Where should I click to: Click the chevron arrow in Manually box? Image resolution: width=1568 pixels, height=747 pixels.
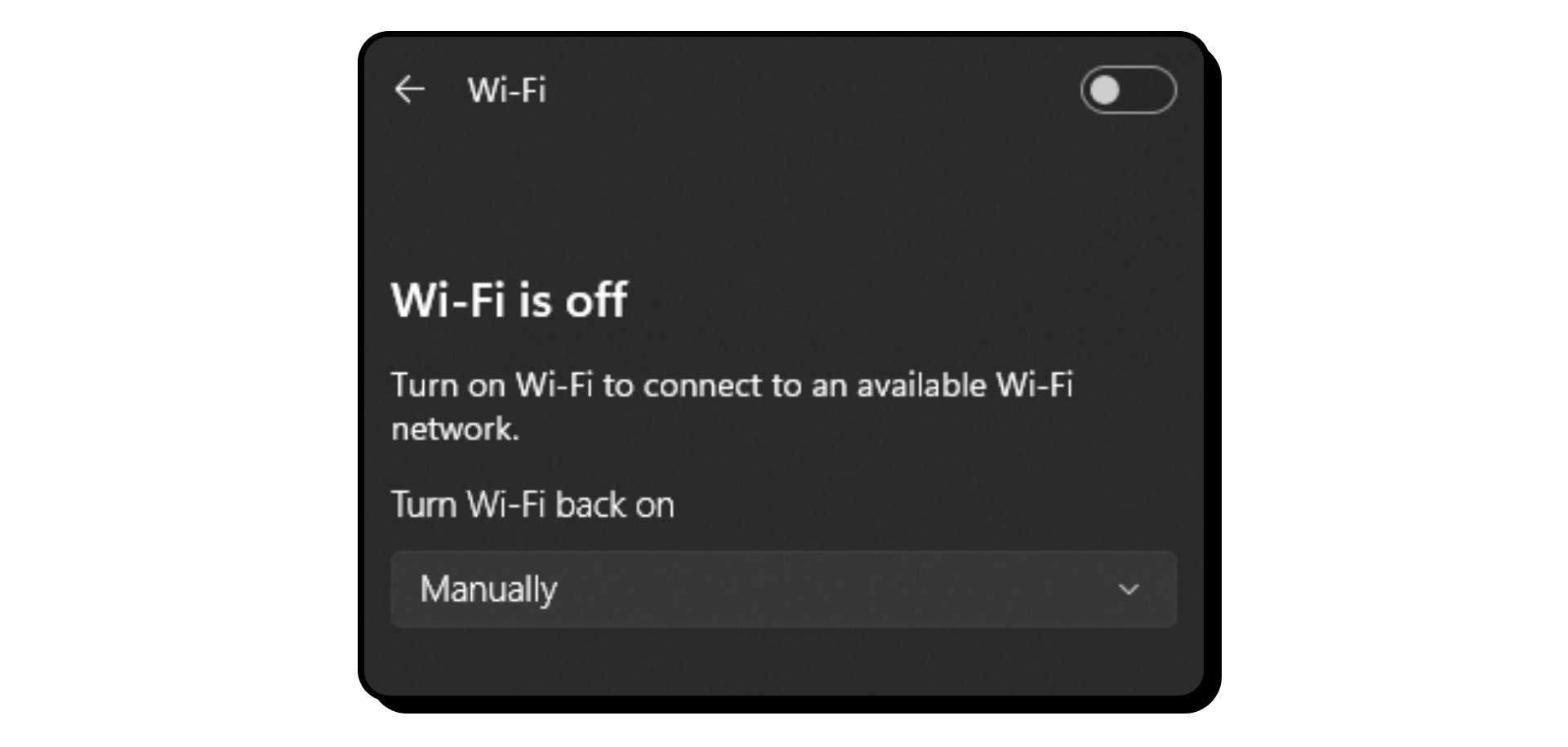point(1129,589)
